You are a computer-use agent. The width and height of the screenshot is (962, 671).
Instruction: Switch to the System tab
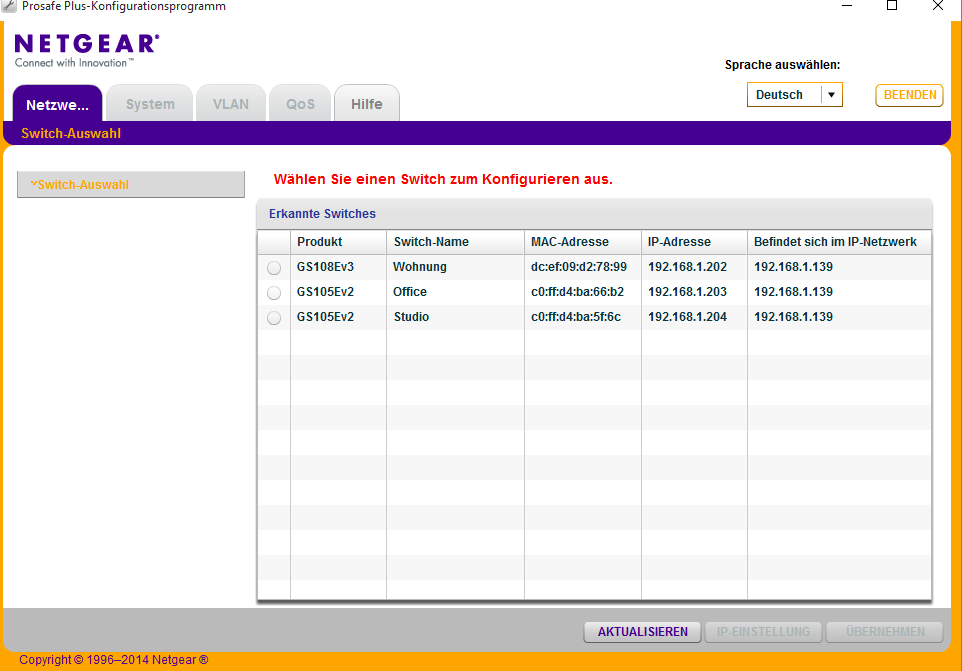pos(150,104)
